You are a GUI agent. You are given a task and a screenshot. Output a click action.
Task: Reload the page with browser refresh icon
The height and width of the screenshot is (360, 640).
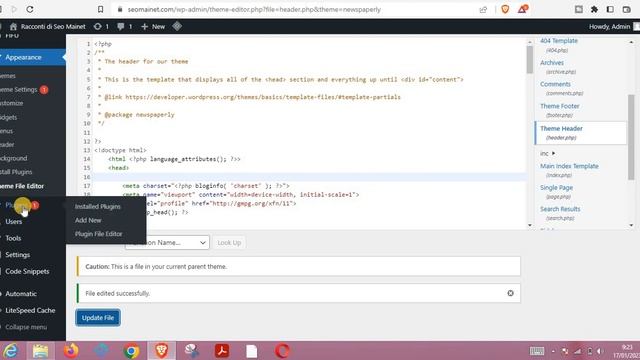(x=30, y=9)
